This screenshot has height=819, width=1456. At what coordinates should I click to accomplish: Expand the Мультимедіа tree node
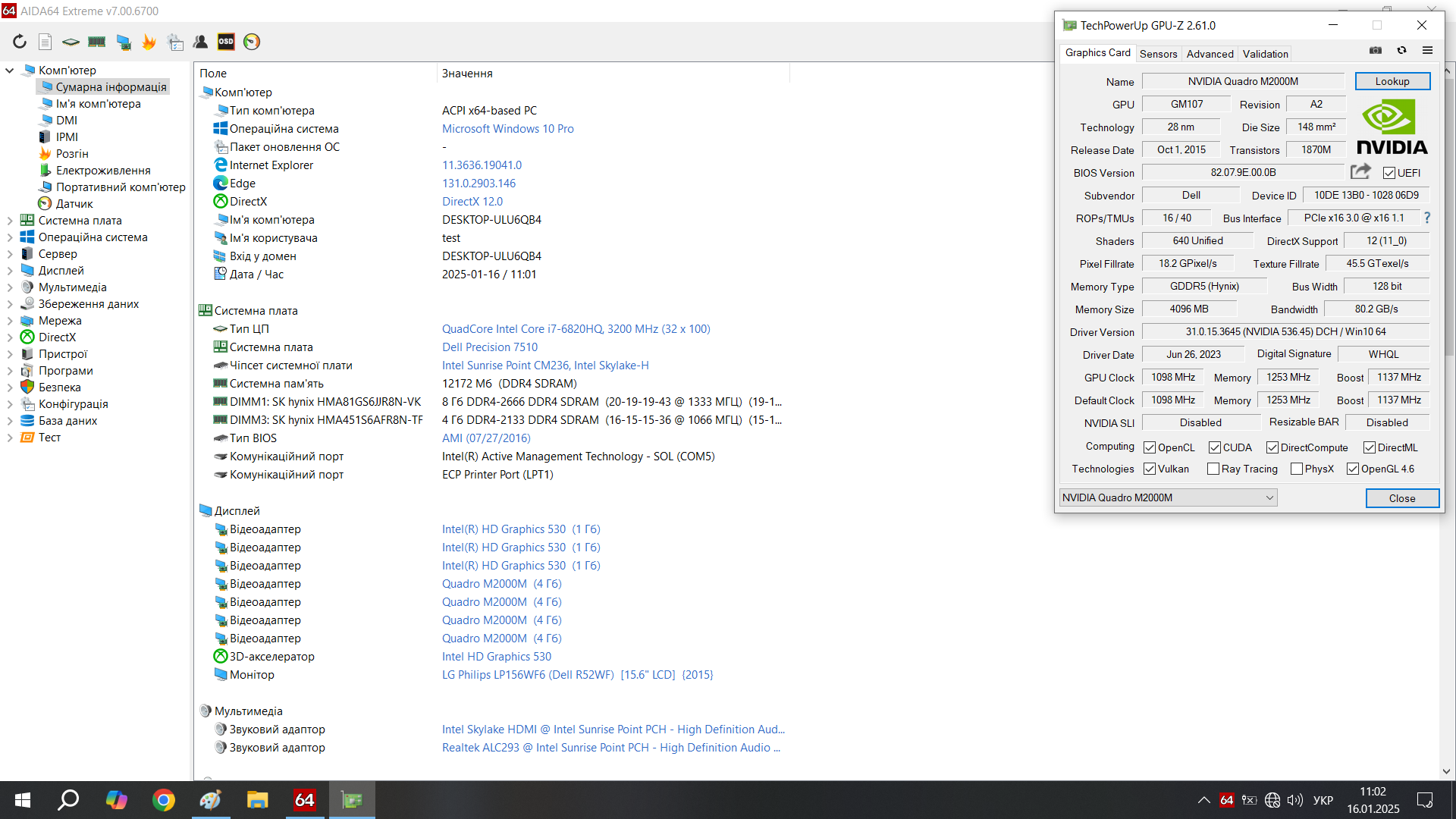10,287
